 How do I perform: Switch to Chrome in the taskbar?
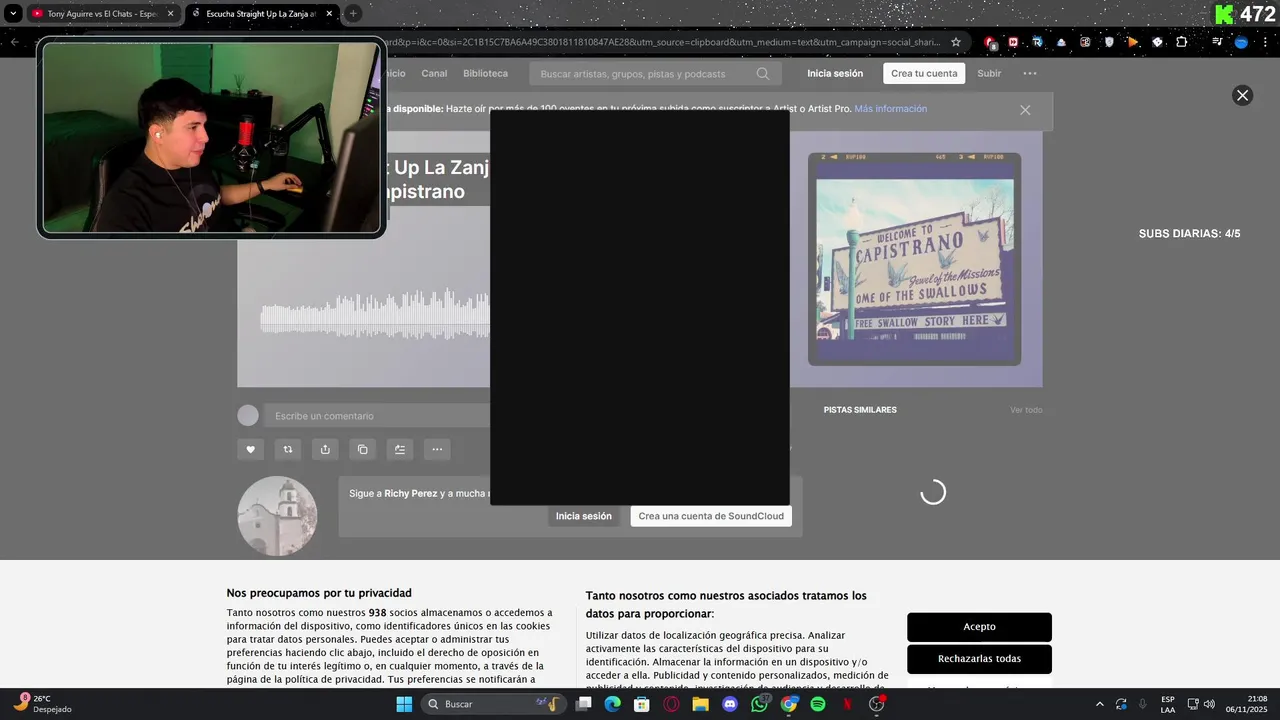[789, 704]
